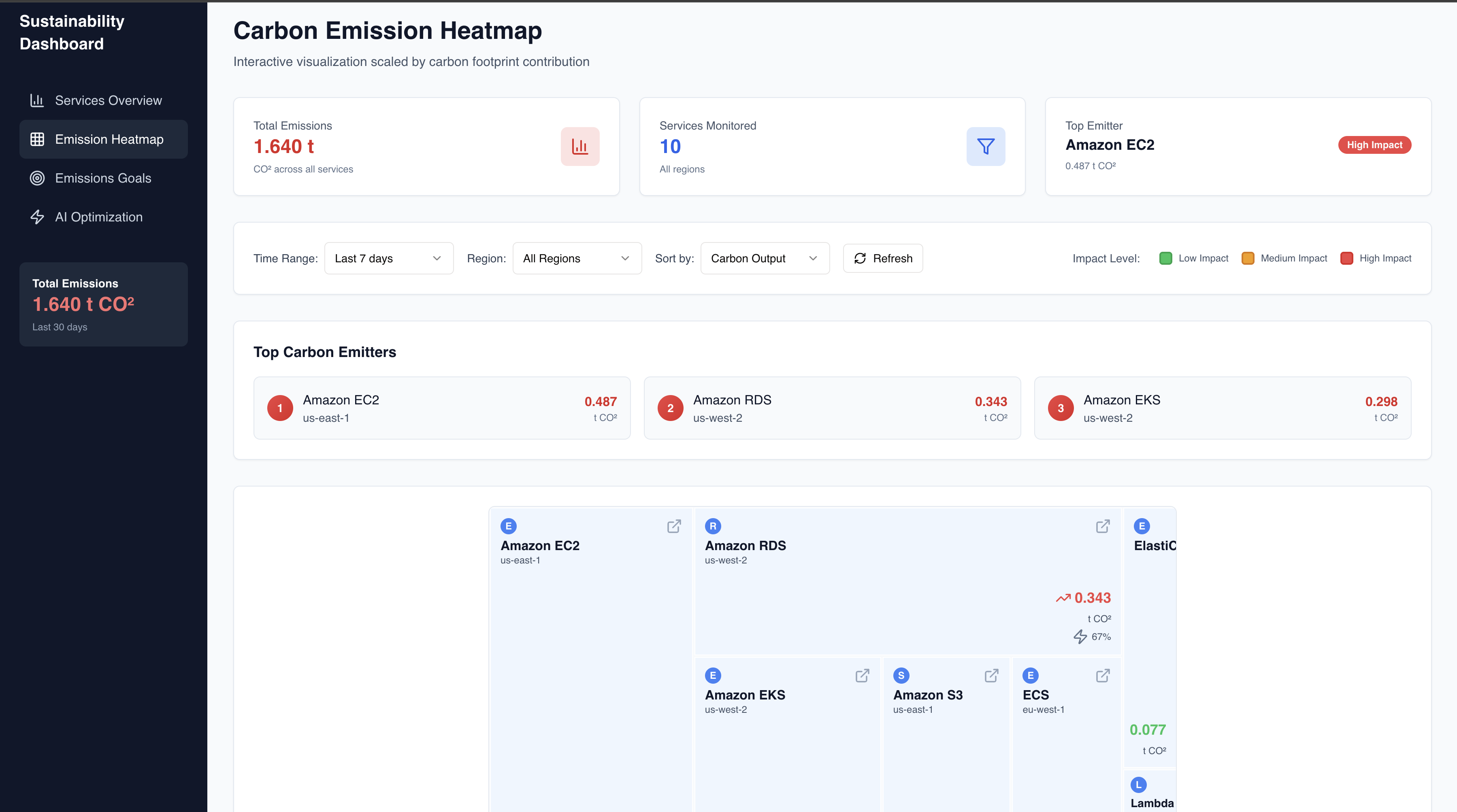
Task: Toggle the Medium Impact orange legend marker
Action: (1248, 258)
